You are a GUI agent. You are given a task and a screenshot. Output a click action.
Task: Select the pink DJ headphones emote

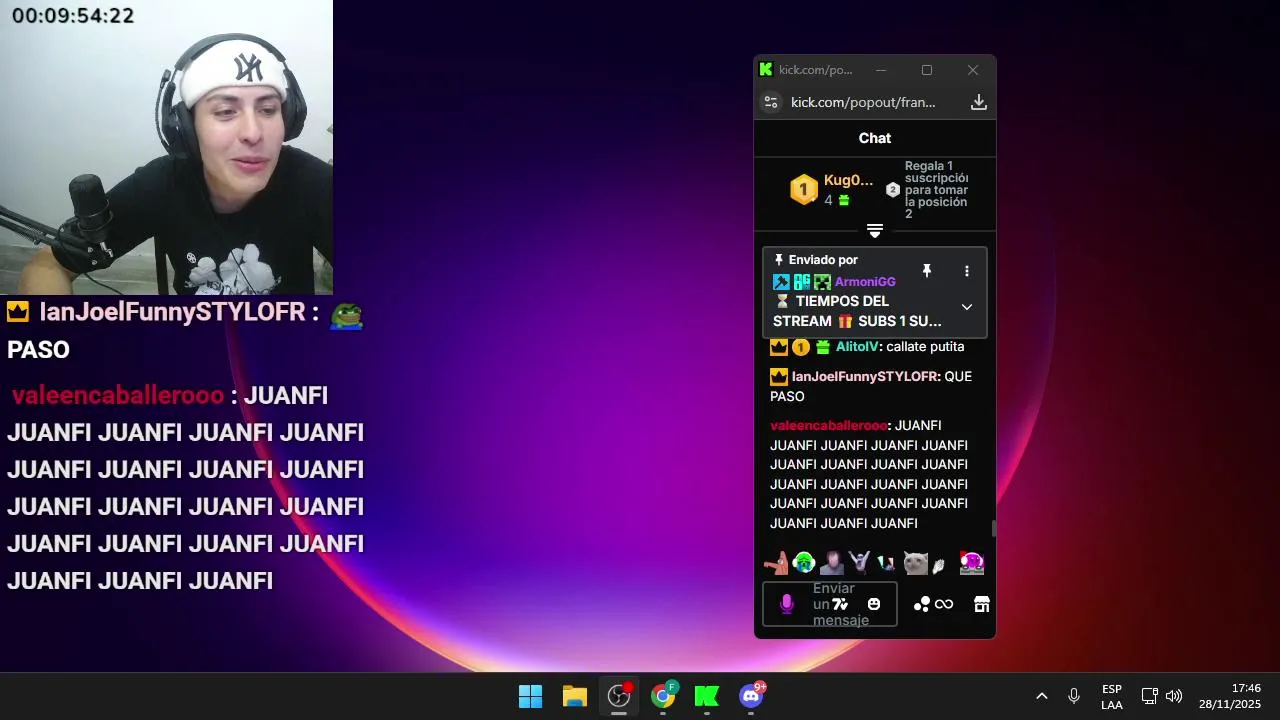tap(971, 563)
